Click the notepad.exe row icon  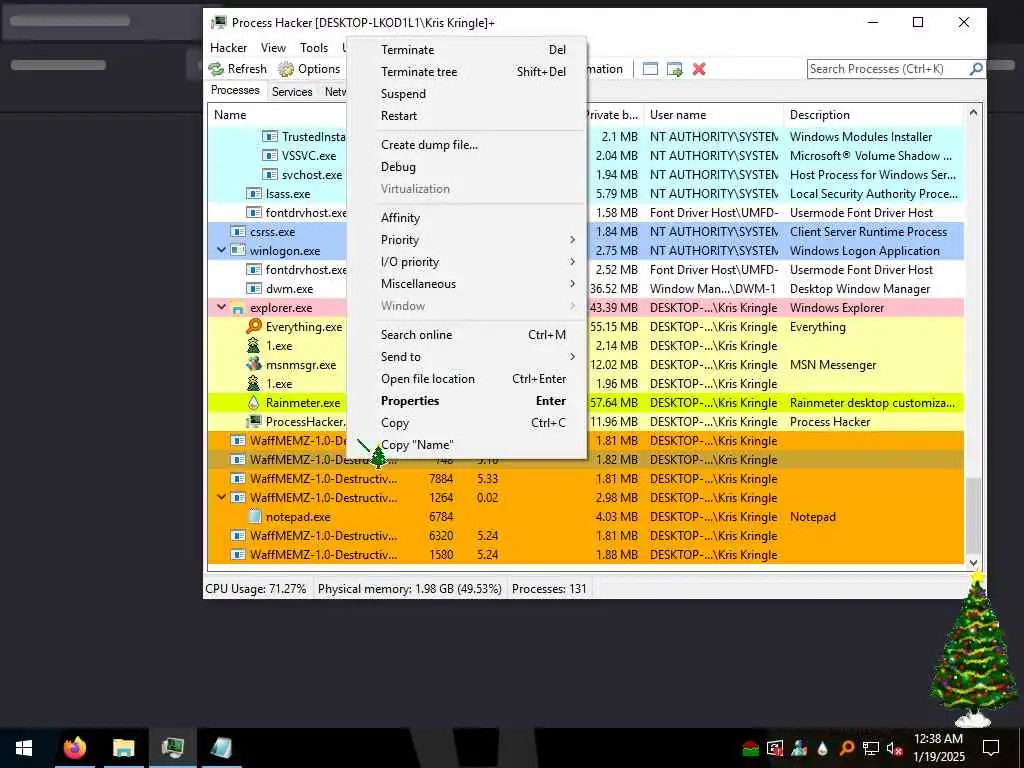254,517
